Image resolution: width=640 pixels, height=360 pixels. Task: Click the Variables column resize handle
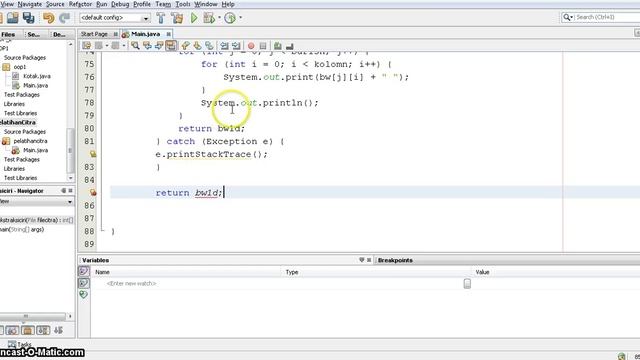(467, 283)
